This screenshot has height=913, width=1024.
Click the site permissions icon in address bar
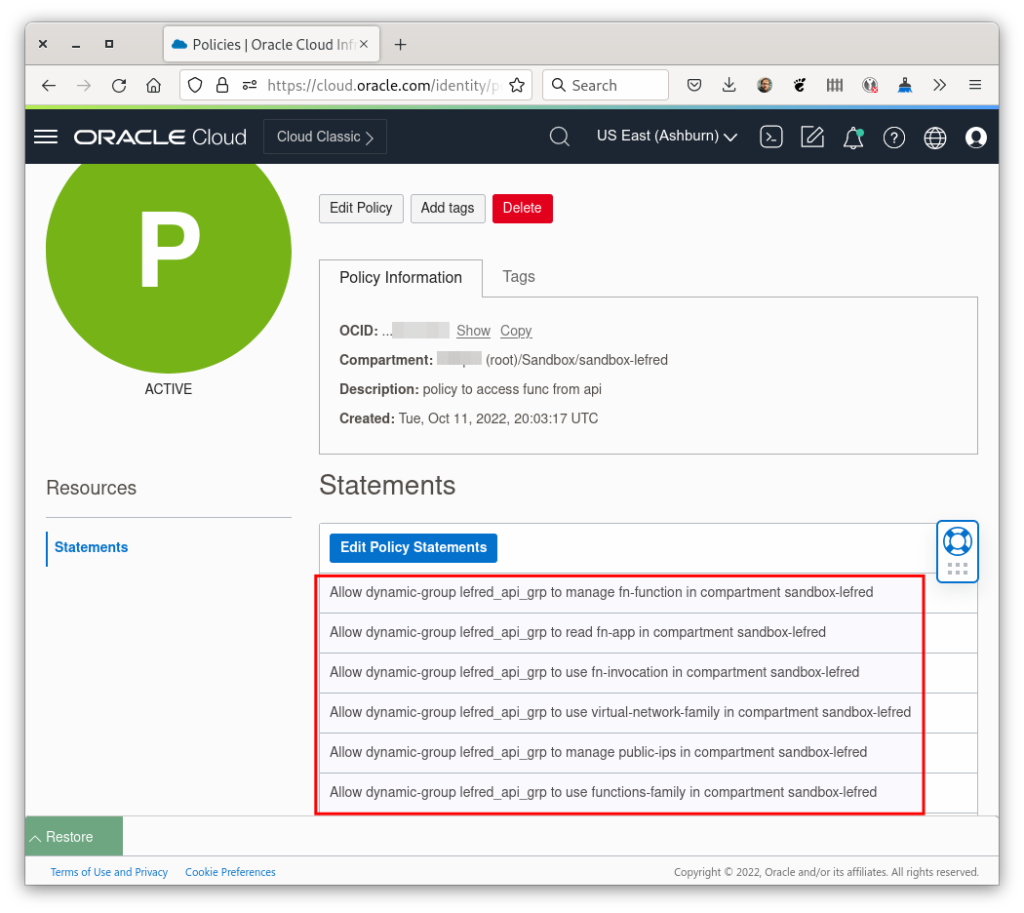coord(249,85)
